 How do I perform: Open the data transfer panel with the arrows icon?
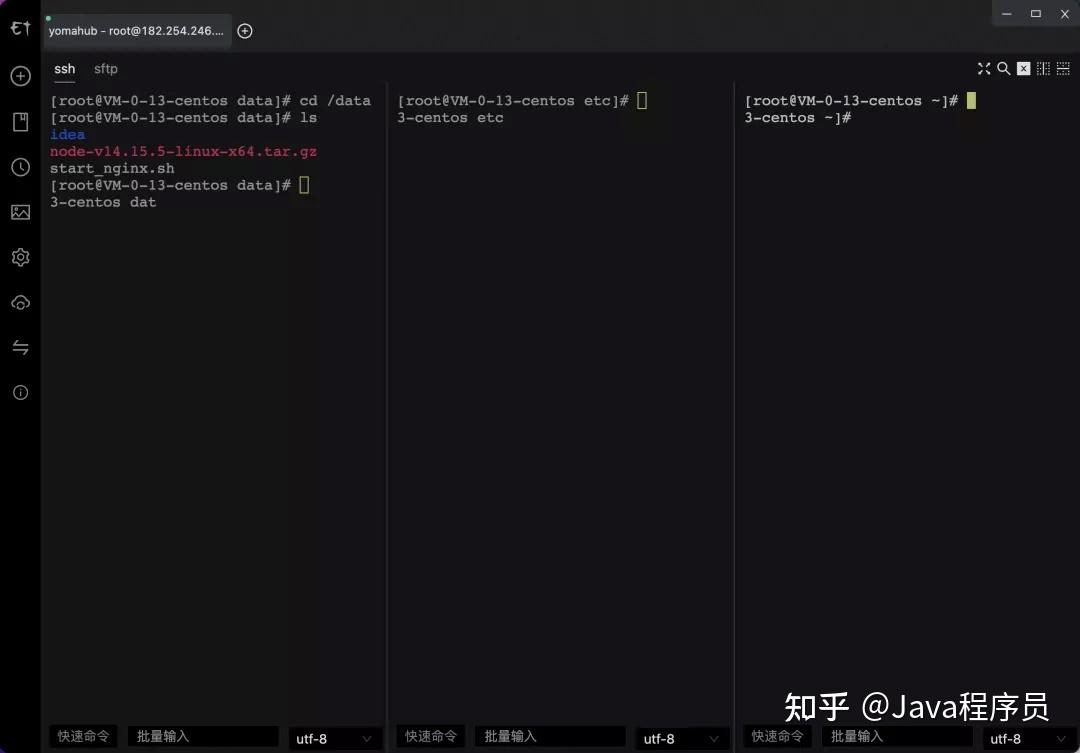click(x=20, y=347)
